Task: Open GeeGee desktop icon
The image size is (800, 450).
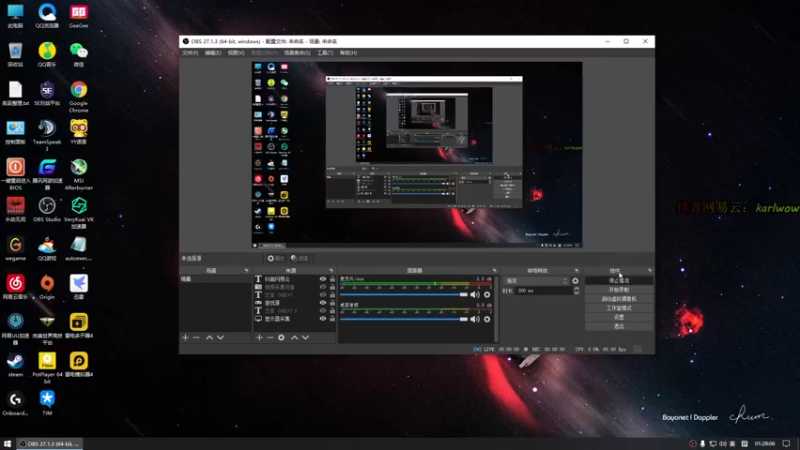Action: 79,15
